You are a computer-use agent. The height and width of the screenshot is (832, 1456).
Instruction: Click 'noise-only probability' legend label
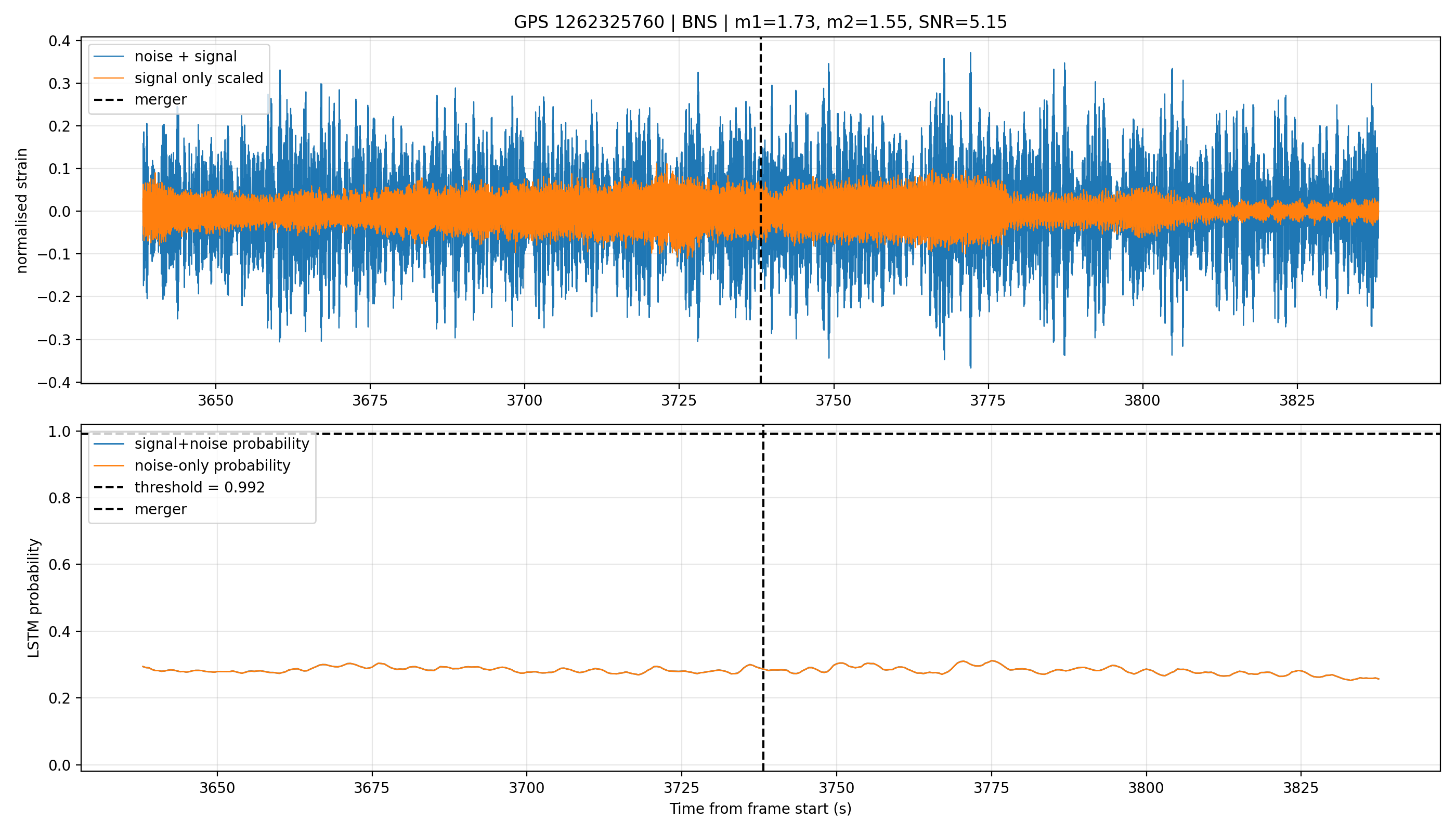point(213,466)
